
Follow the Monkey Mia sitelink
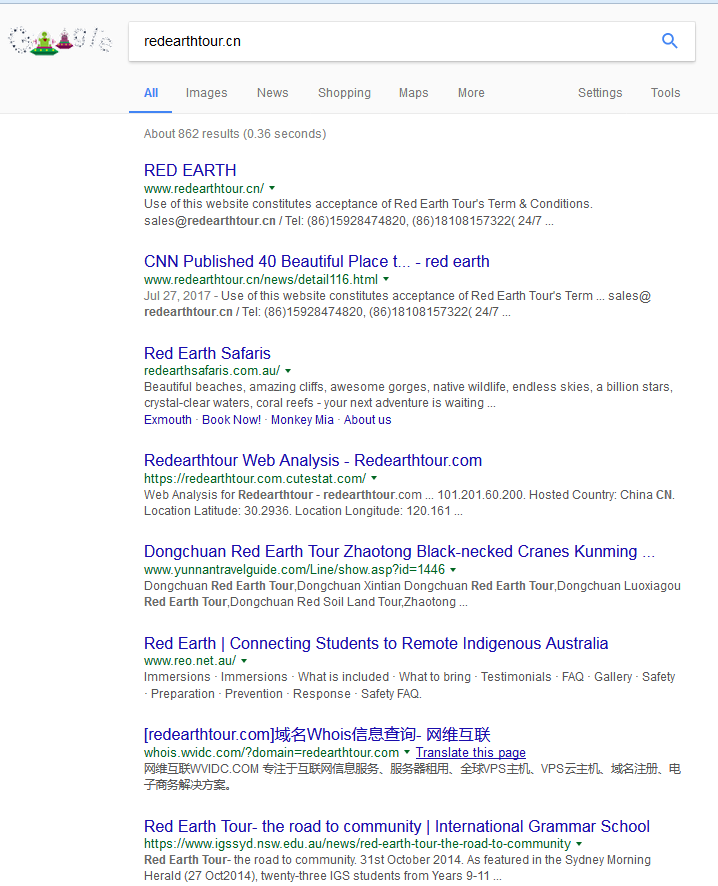coord(302,420)
